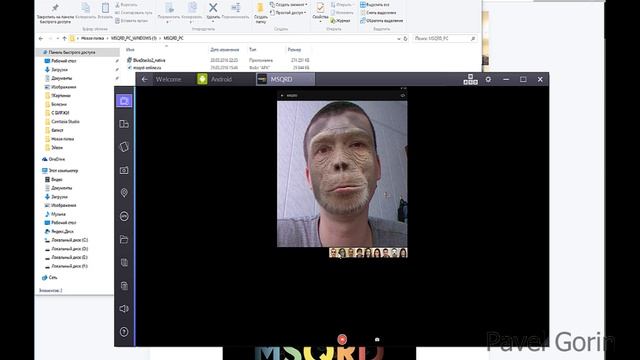Click the Cut command in Explorer ribbon
Image resolution: width=640 pixels, height=360 pixels.
pyautogui.click(x=126, y=5)
